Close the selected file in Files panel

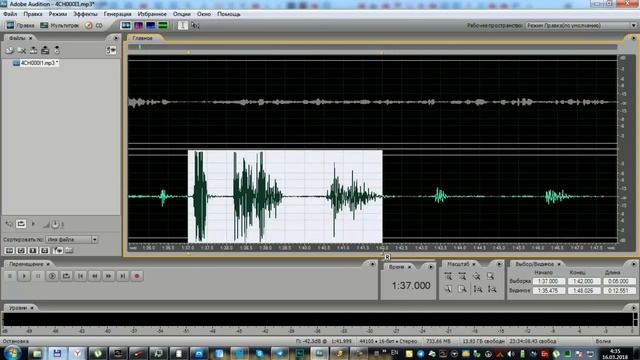click(22, 50)
